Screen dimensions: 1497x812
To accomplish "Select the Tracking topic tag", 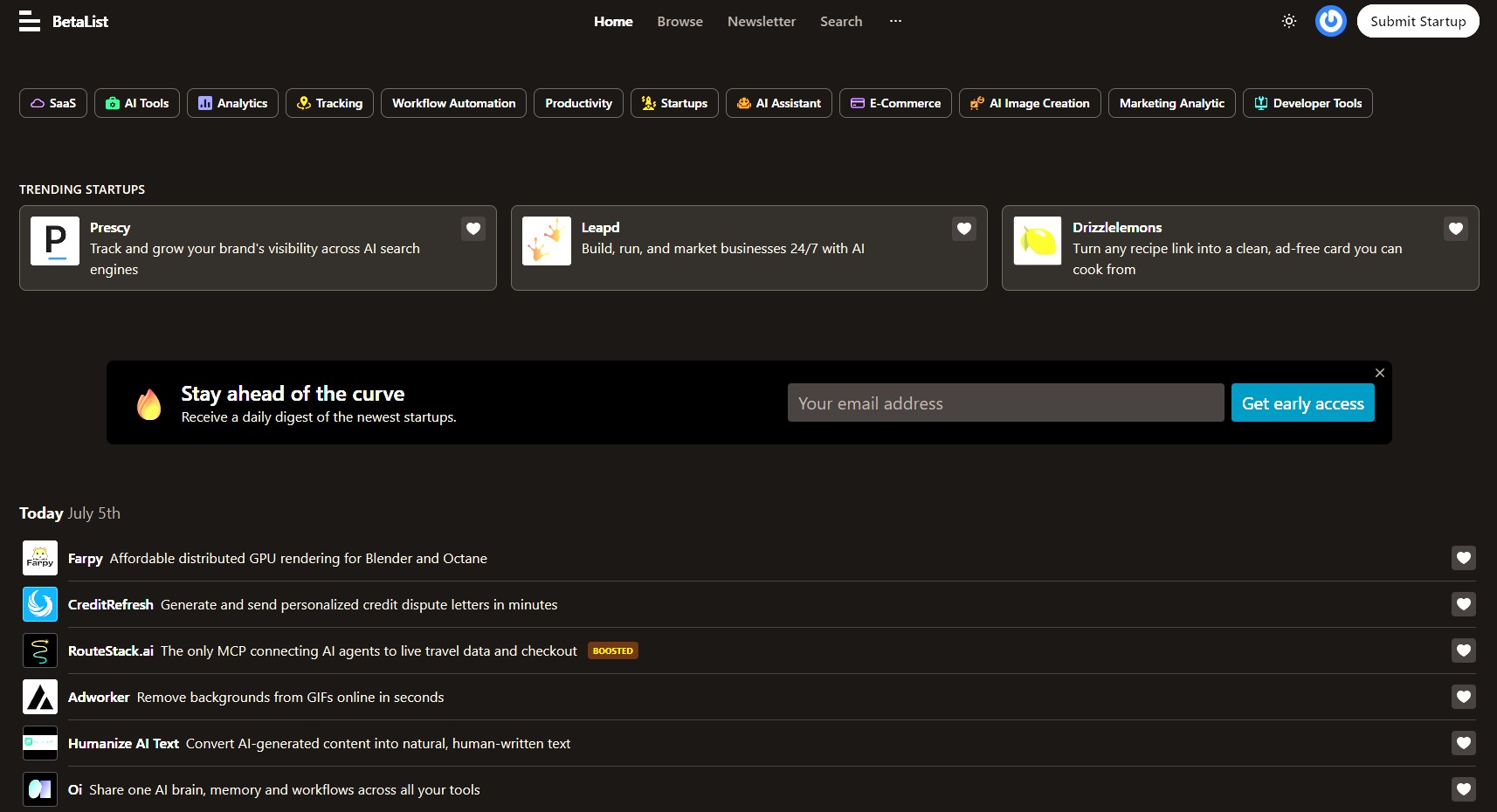I will point(329,103).
